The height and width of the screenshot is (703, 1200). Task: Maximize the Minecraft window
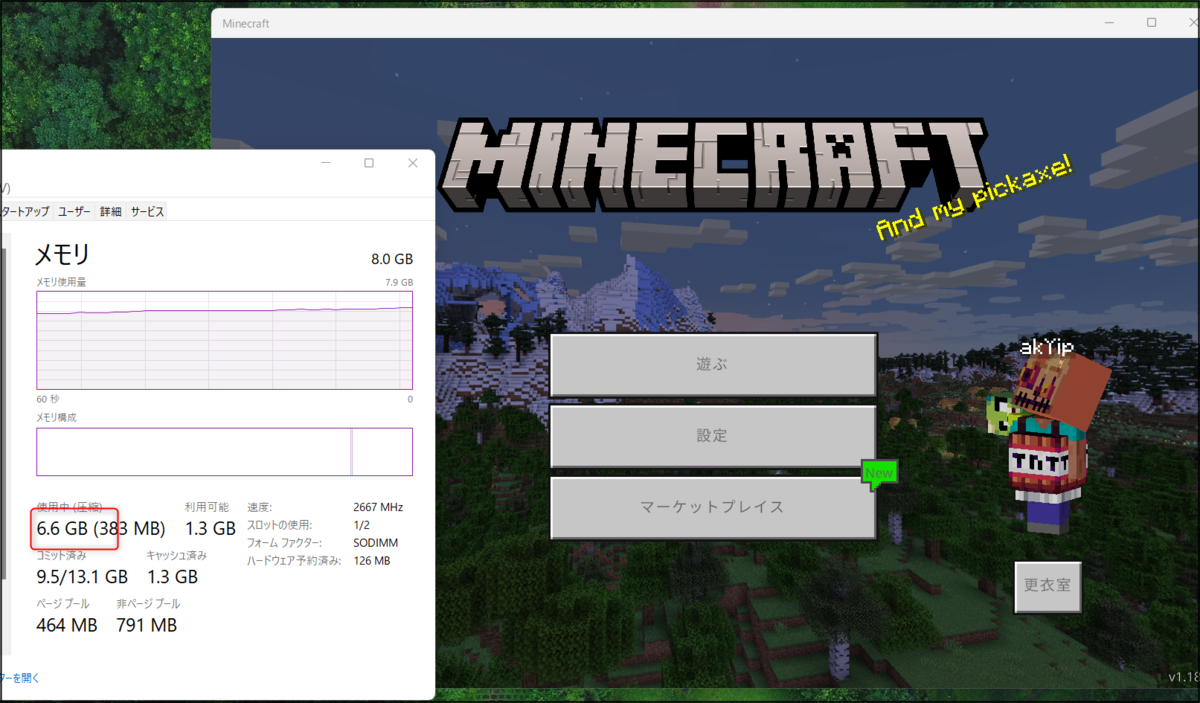(1151, 23)
